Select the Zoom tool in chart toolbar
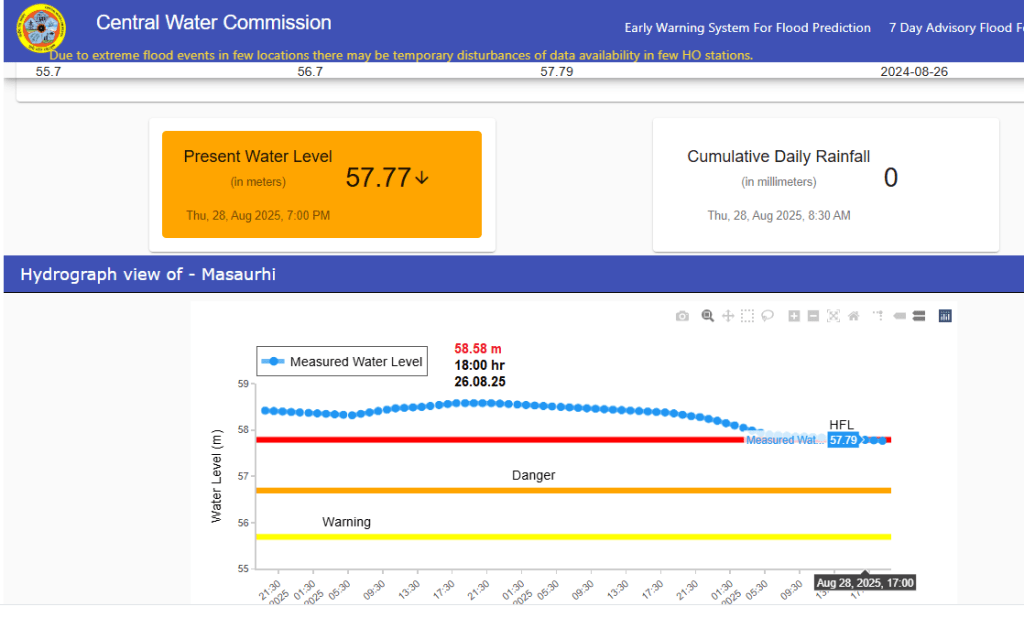Viewport: 1024px width, 628px height. (x=708, y=316)
